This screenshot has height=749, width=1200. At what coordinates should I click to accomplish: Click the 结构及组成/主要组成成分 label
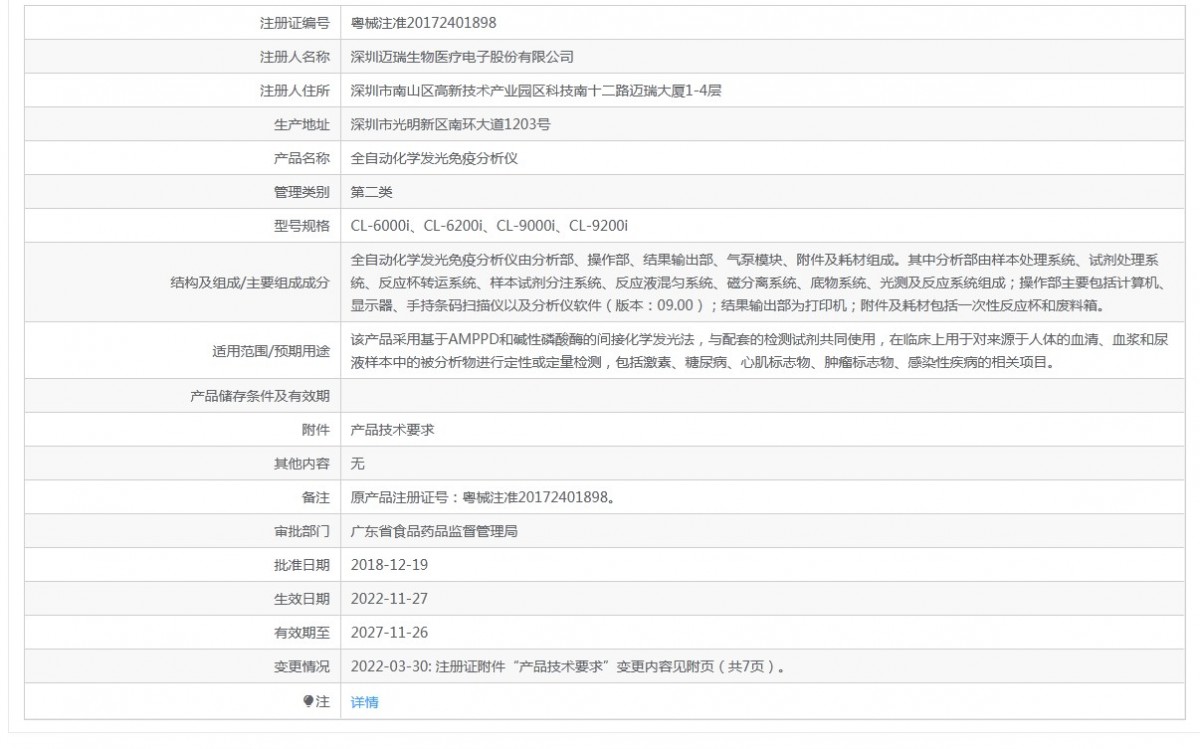(250, 282)
